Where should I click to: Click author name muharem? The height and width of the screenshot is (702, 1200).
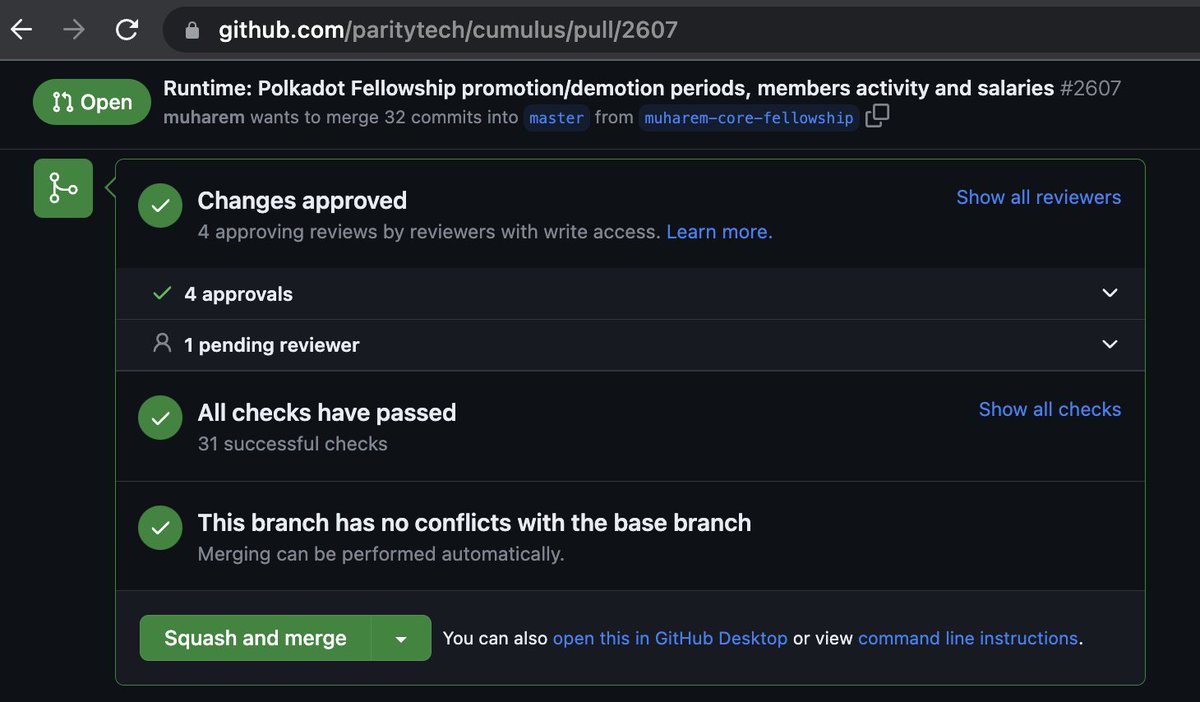pos(204,117)
